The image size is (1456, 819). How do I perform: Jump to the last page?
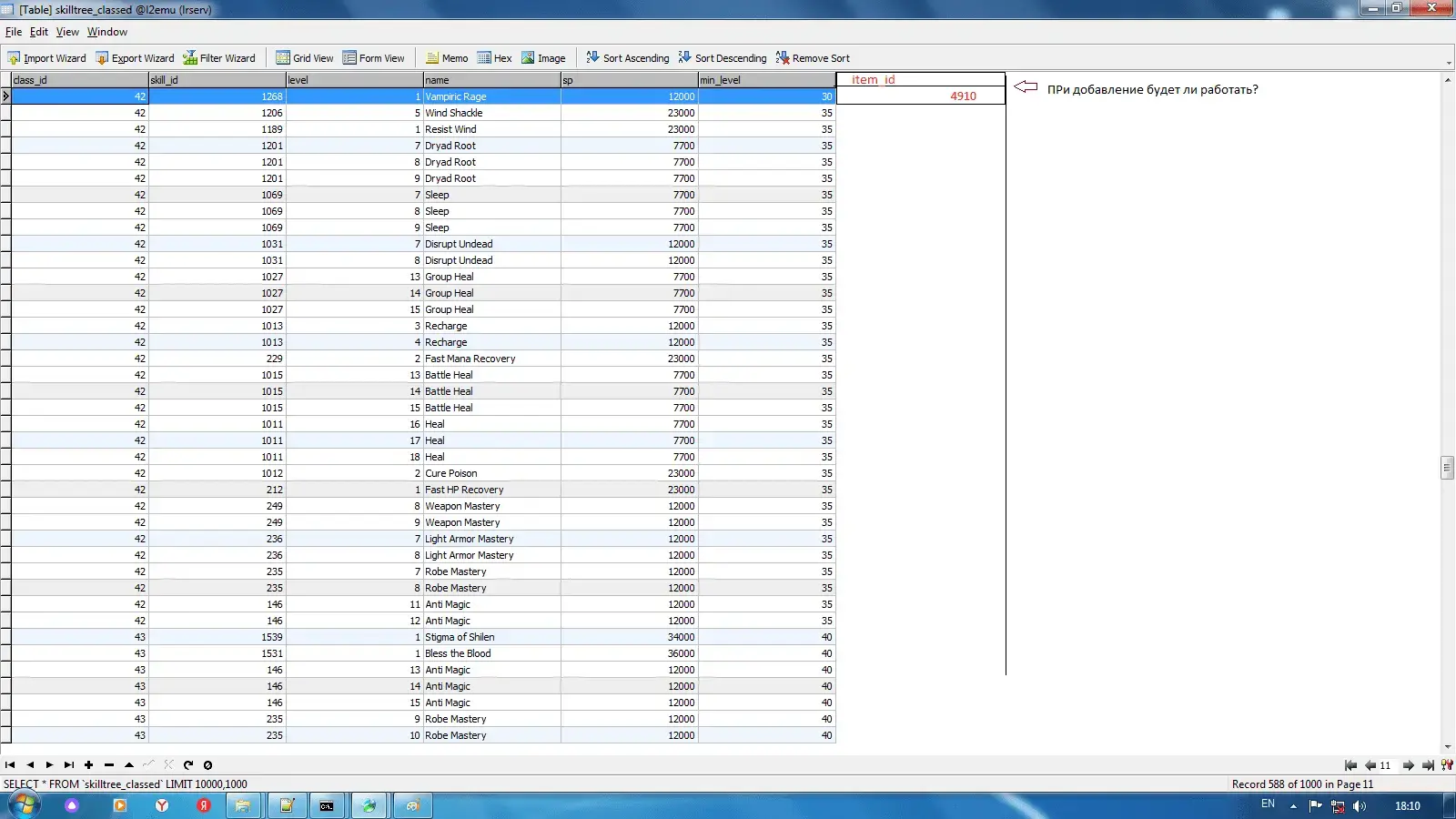[x=1428, y=765]
